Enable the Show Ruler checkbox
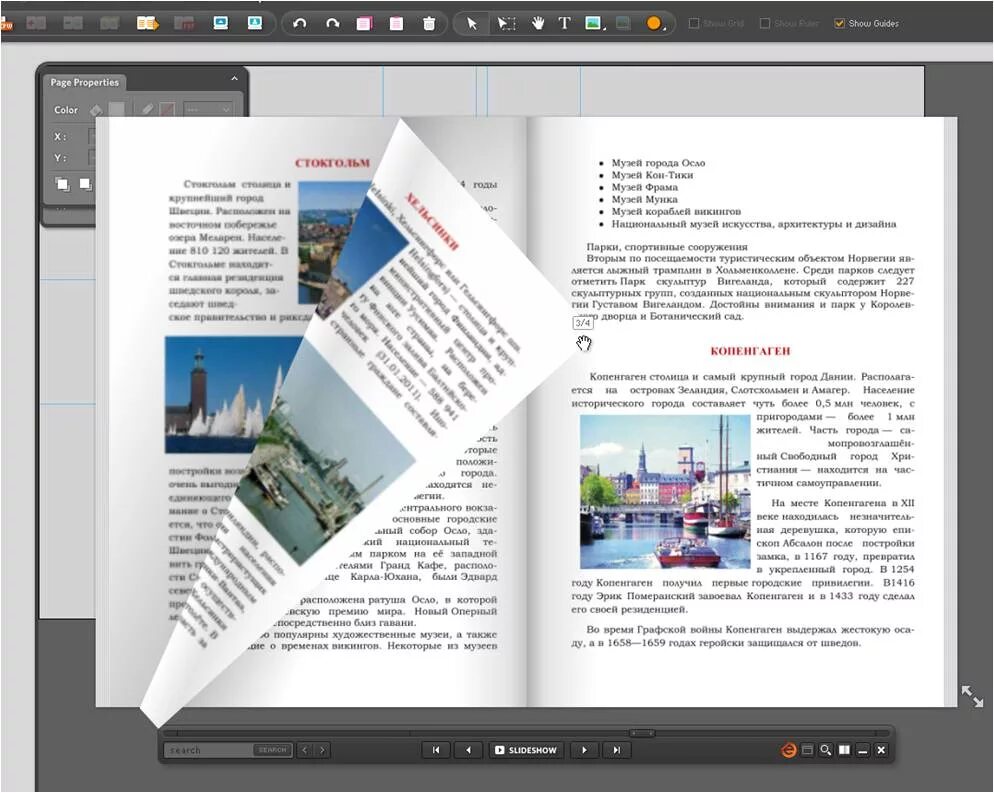 765,23
